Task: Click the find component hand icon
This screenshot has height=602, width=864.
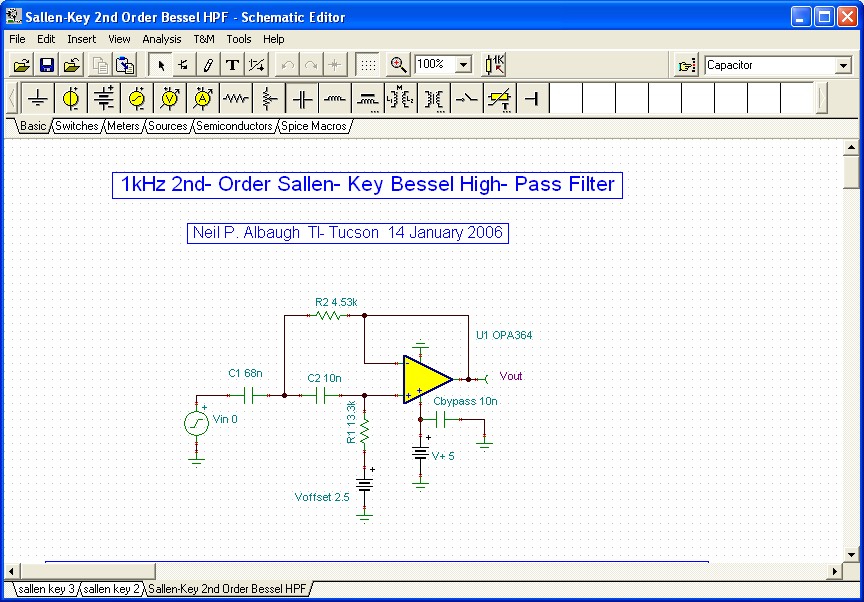Action: 686,66
